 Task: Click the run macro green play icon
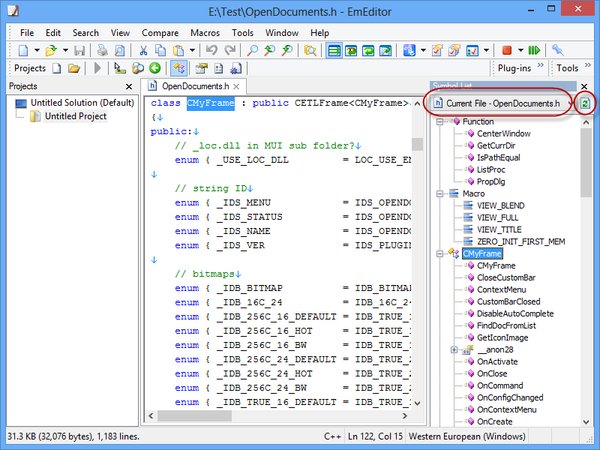point(535,50)
